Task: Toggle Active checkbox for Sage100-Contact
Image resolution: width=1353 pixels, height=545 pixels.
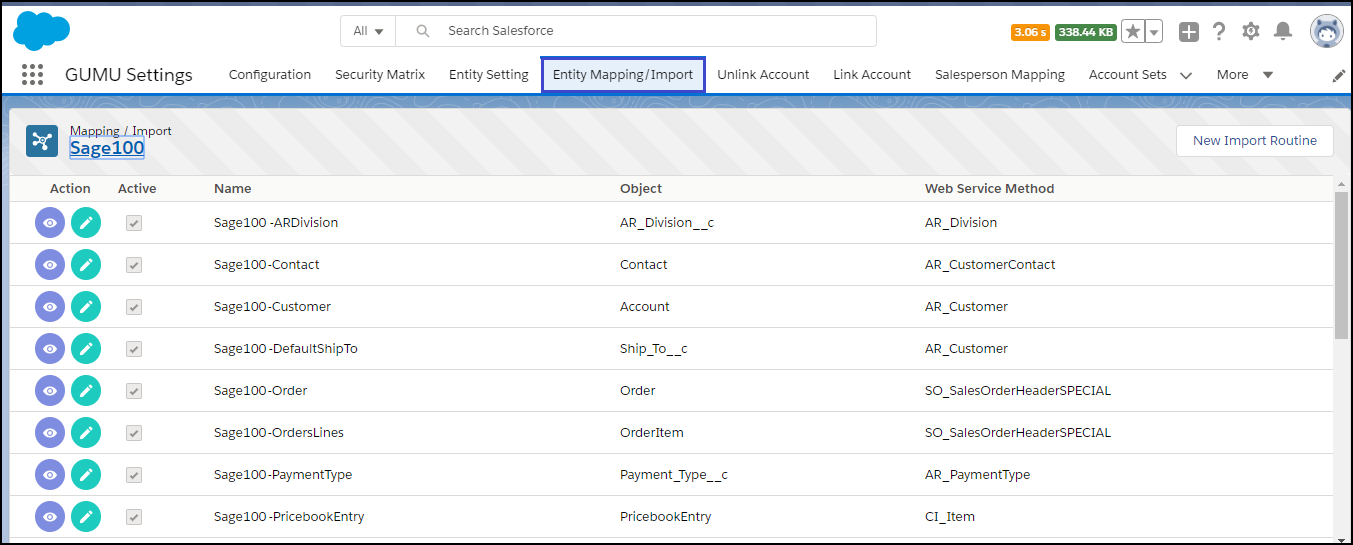Action: [x=134, y=265]
